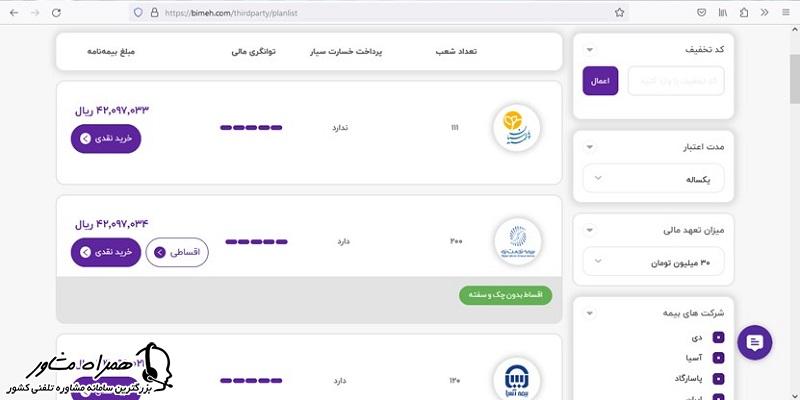Toggle the دی company checkbox
The width and height of the screenshot is (800, 400).
click(718, 337)
